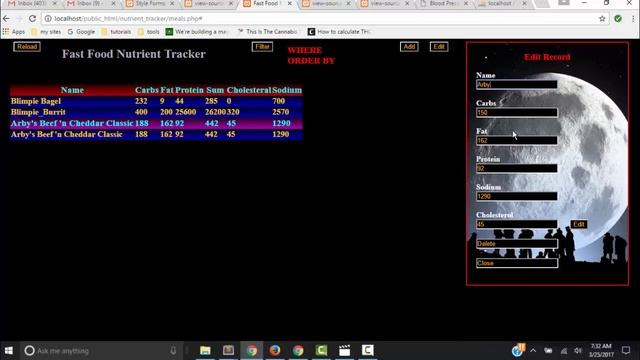Screen dimensions: 640x360
Task: Click the Name field in Edit Record
Action: (x=516, y=84)
